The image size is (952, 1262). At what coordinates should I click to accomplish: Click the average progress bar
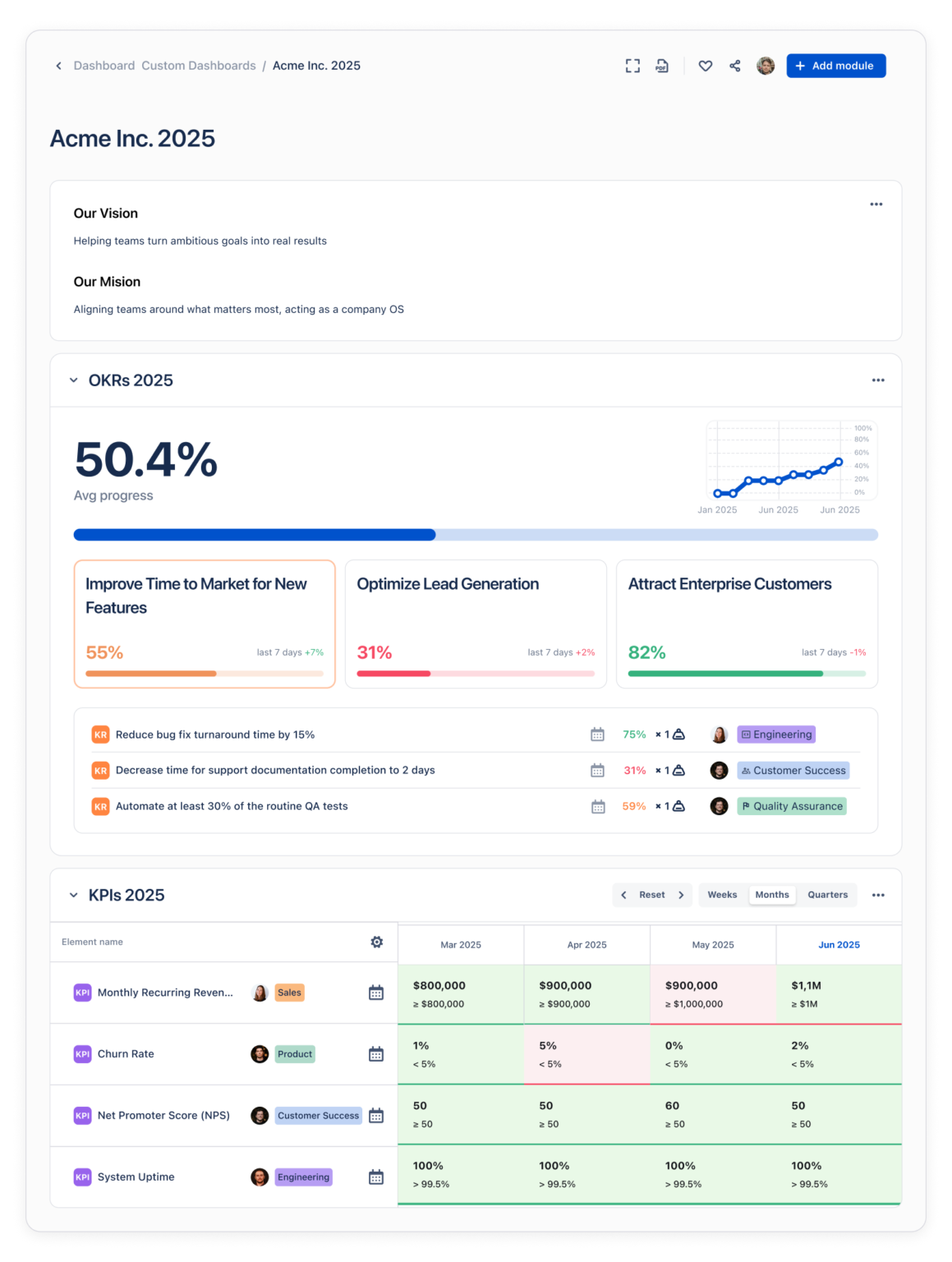pyautogui.click(x=476, y=535)
